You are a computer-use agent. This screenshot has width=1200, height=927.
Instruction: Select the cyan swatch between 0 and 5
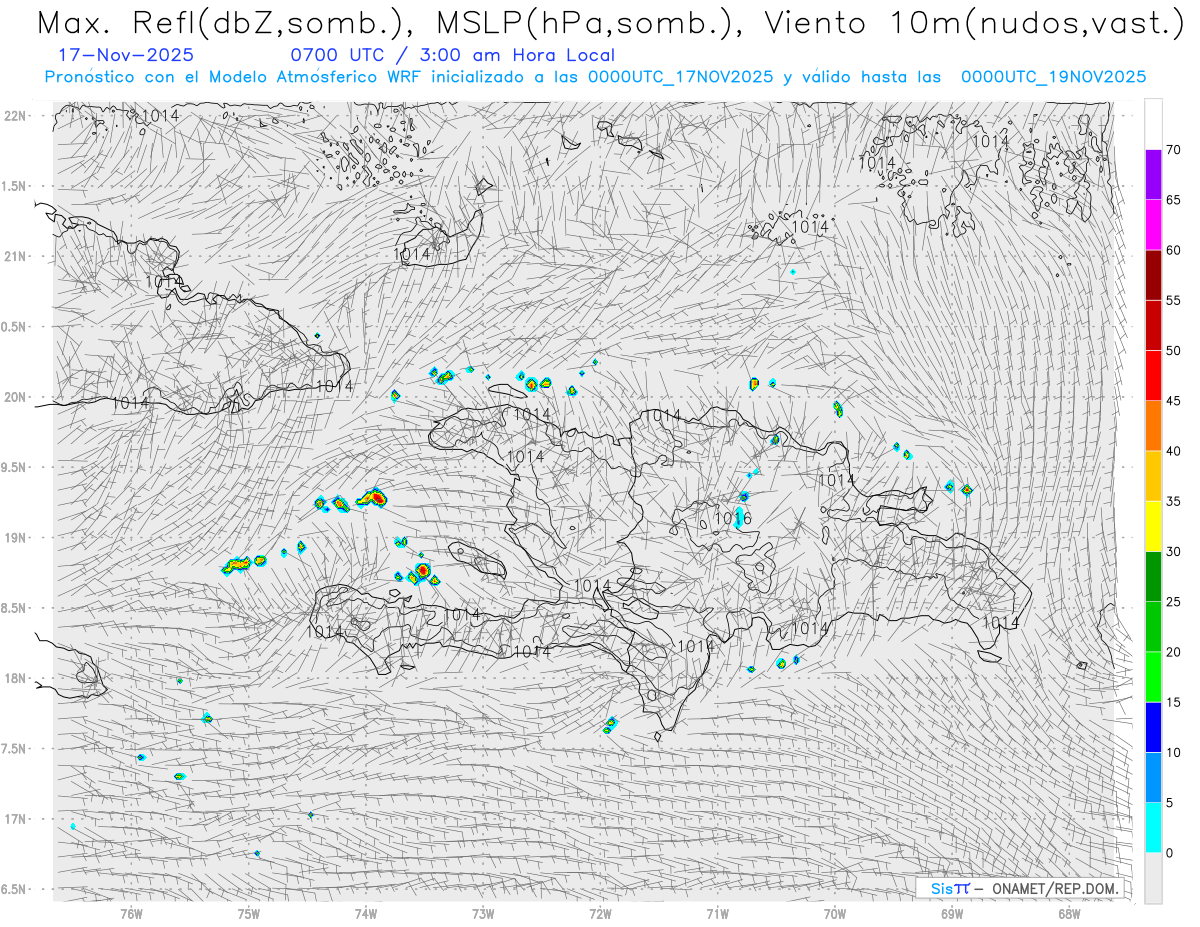pos(1153,827)
